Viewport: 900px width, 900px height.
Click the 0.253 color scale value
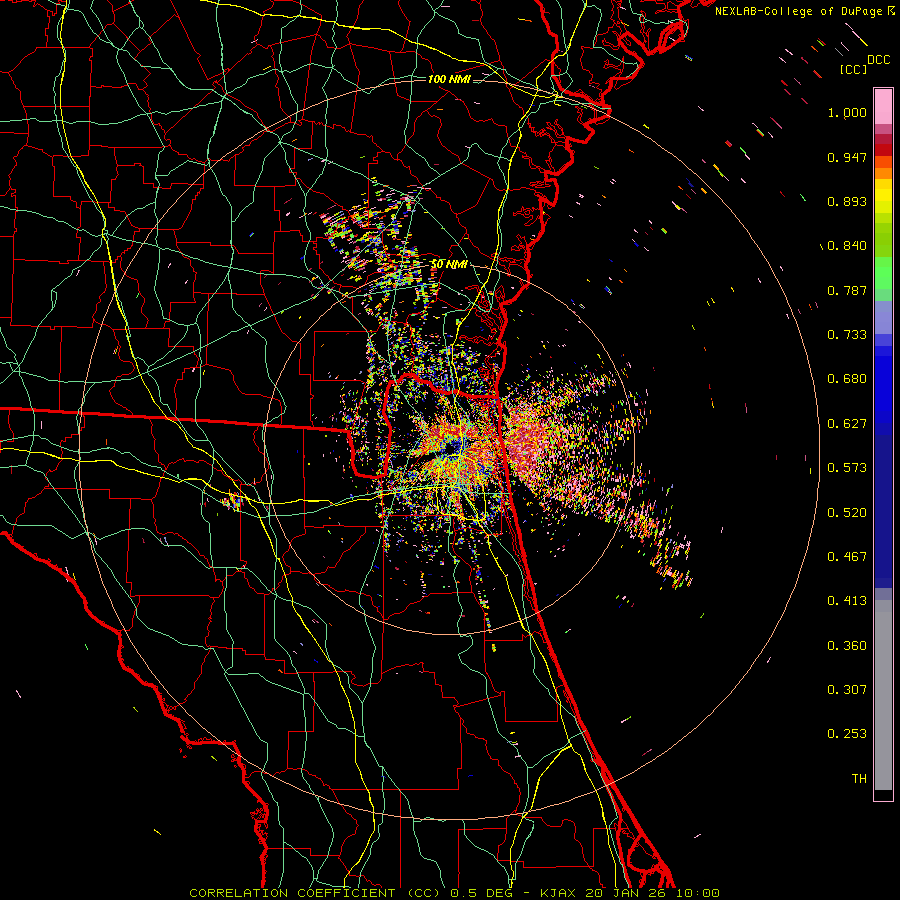847,734
